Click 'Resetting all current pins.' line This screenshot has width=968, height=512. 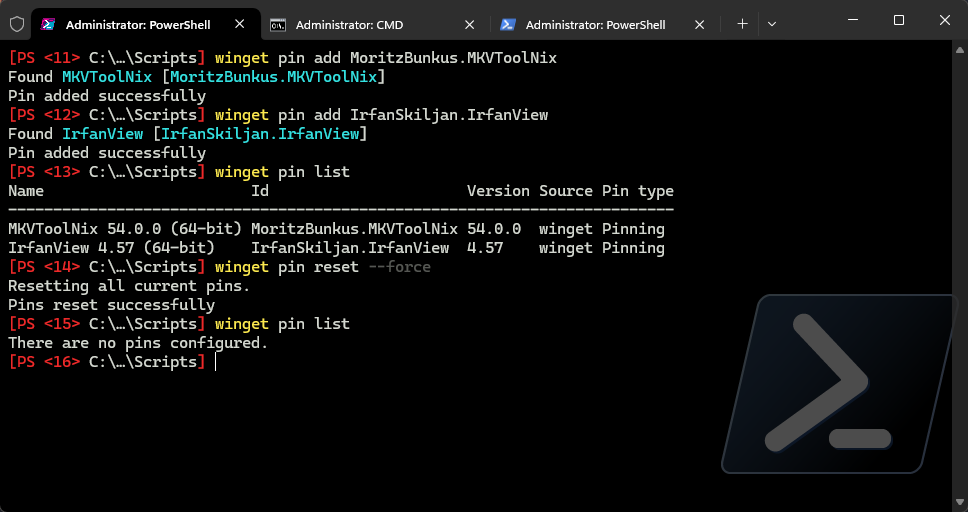pyautogui.click(x=129, y=286)
